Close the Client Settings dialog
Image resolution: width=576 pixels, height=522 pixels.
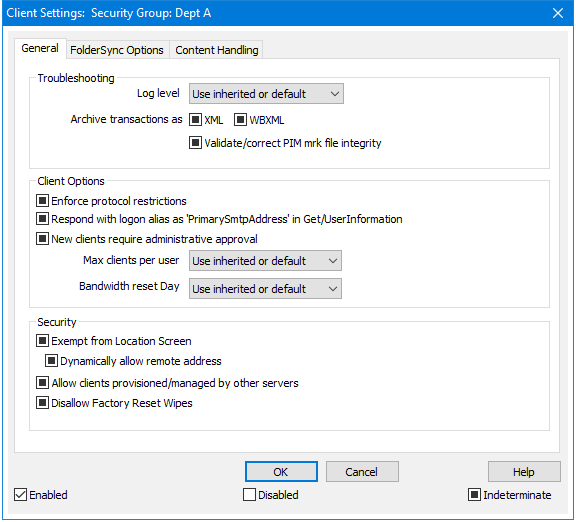point(558,13)
